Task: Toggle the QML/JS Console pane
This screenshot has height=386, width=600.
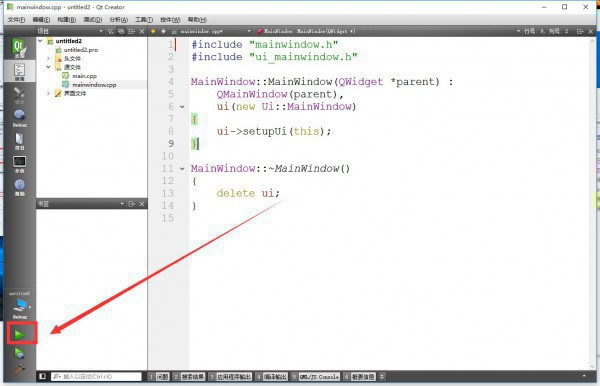Action: click(x=315, y=377)
